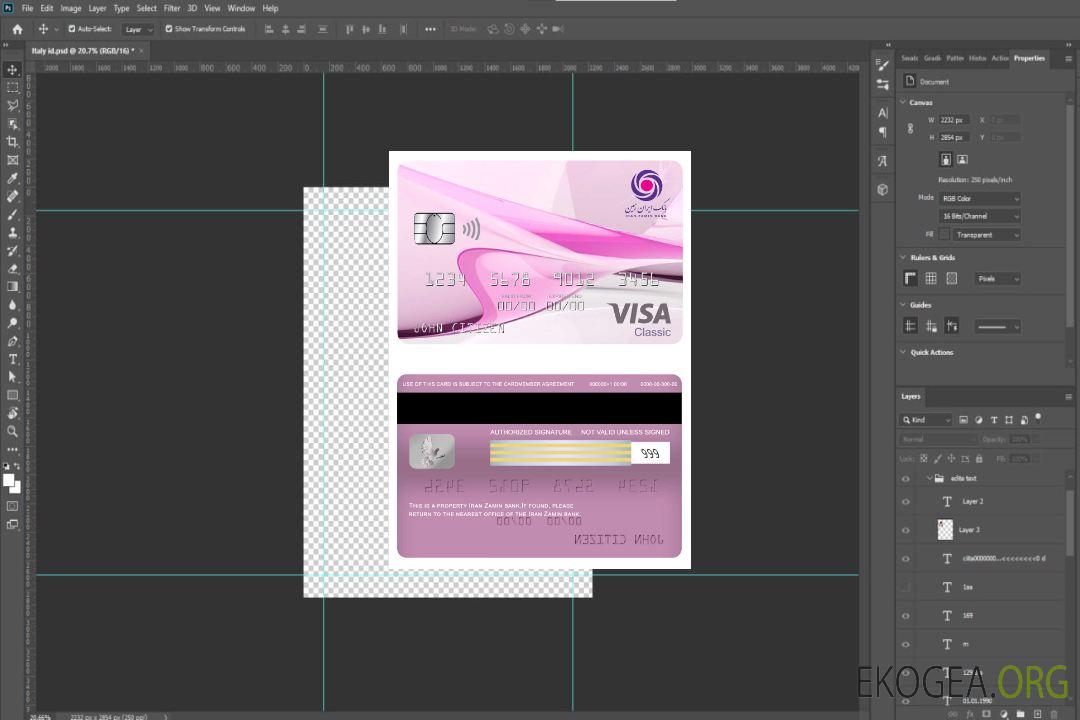Open the Filter menu
Viewport: 1080px width, 720px height.
click(x=172, y=8)
